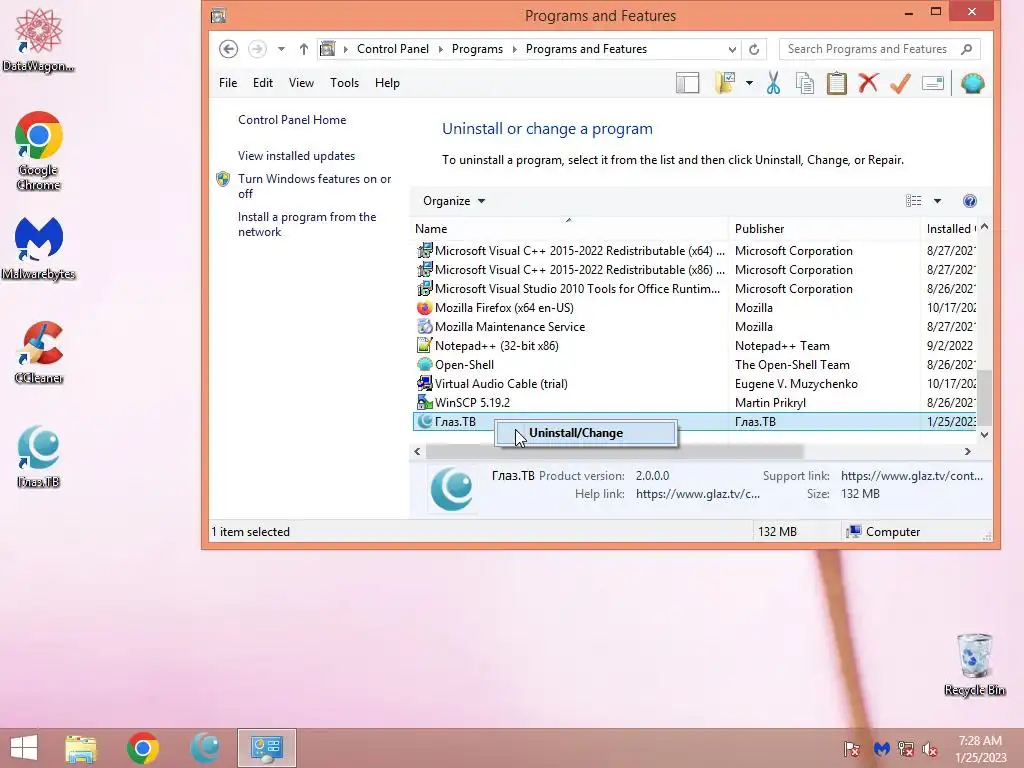Click Malwarebytes tray icon
1024x768 pixels.
pyautogui.click(x=882, y=749)
